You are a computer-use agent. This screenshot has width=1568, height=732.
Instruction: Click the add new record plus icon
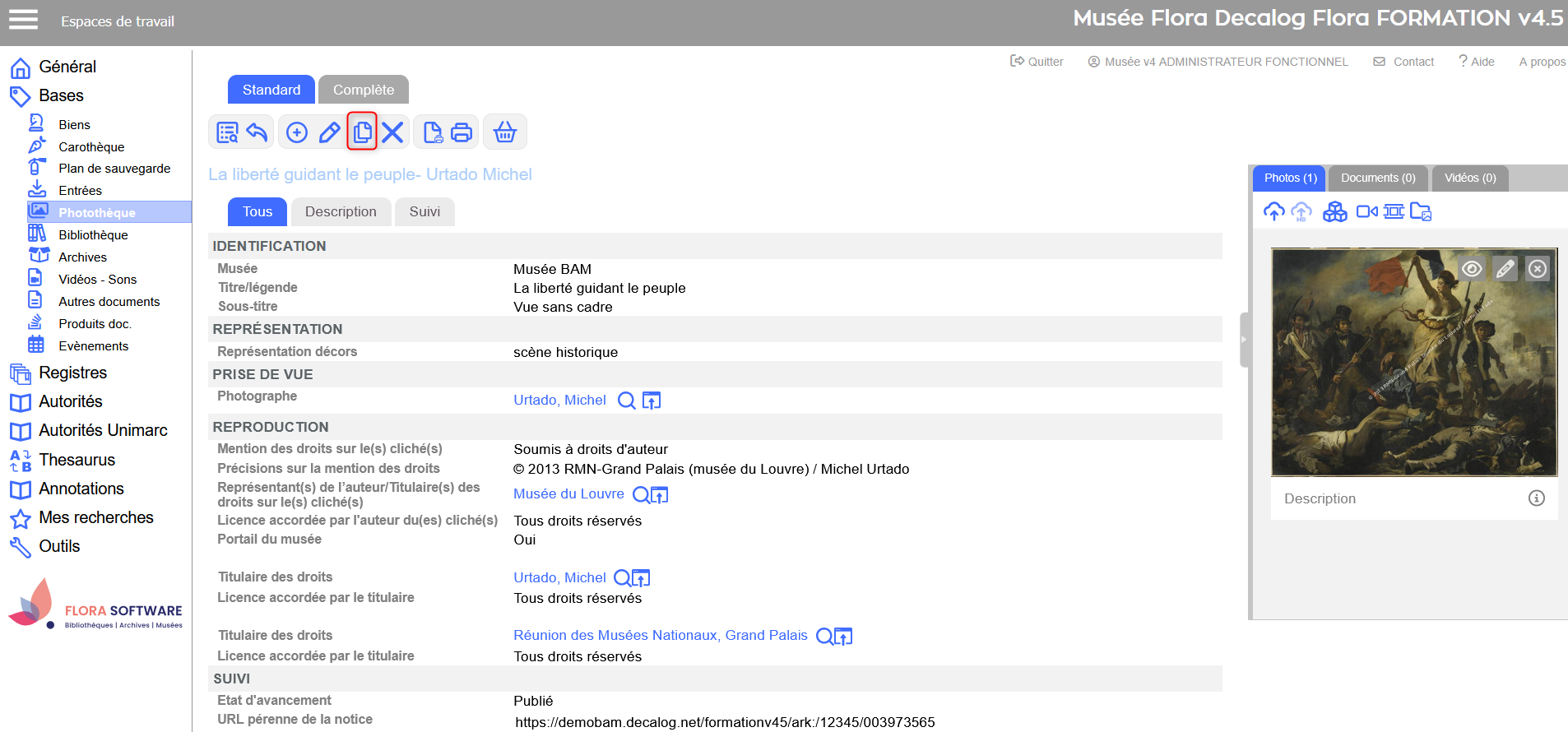tap(297, 132)
